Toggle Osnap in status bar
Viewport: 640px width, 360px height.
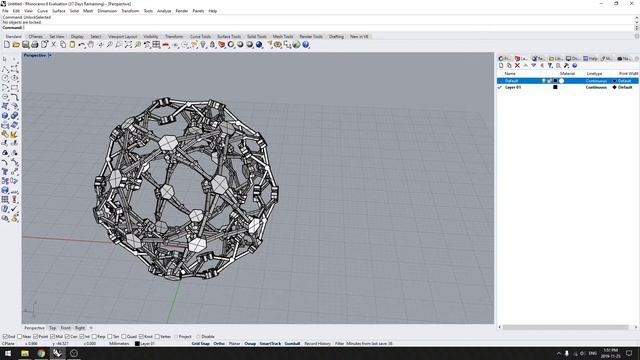(250, 344)
